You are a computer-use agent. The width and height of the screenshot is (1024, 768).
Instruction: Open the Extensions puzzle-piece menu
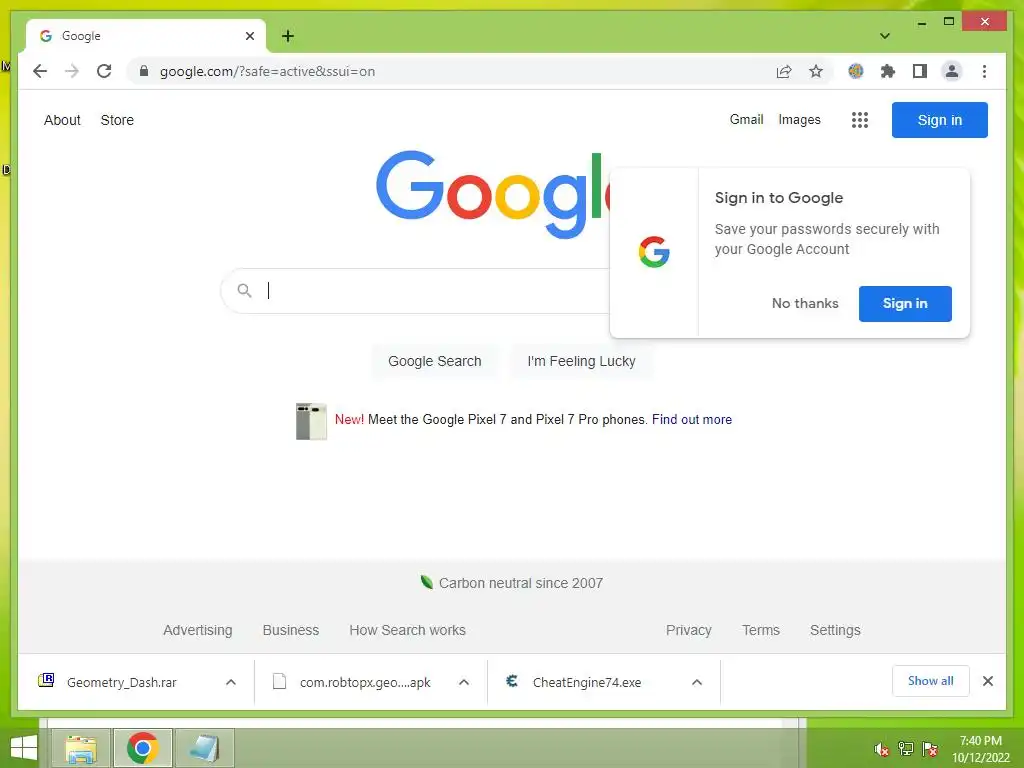pyautogui.click(x=888, y=71)
